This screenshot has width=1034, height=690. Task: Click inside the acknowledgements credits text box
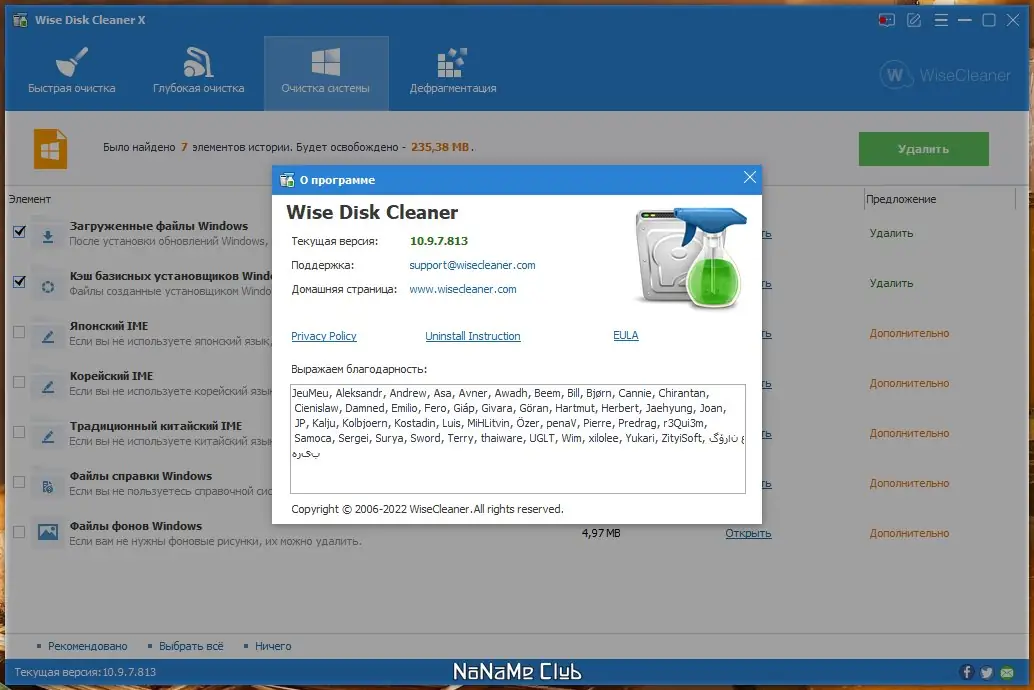tap(518, 439)
